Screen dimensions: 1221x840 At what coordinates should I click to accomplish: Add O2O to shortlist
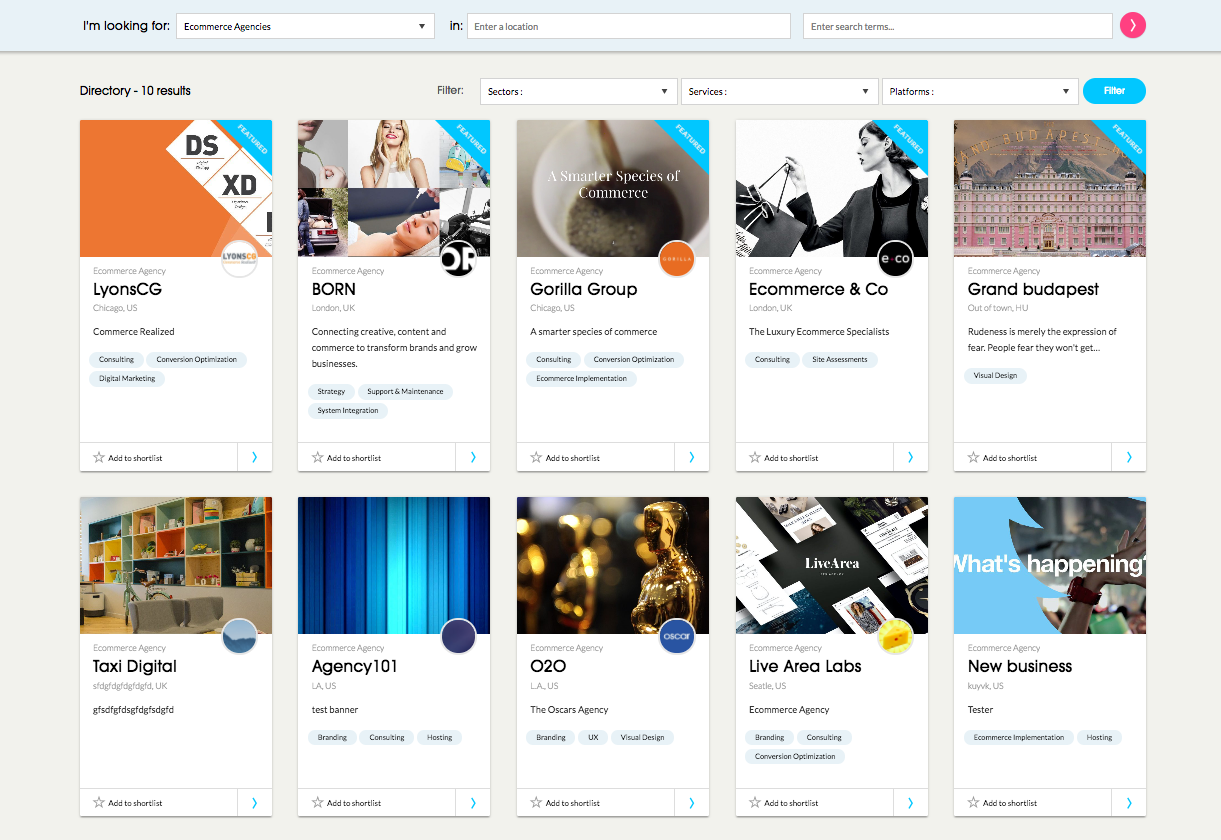point(566,803)
